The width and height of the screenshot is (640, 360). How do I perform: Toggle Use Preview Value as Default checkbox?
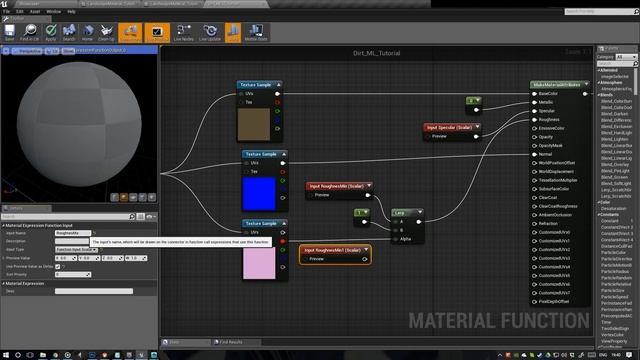[x=58, y=266]
